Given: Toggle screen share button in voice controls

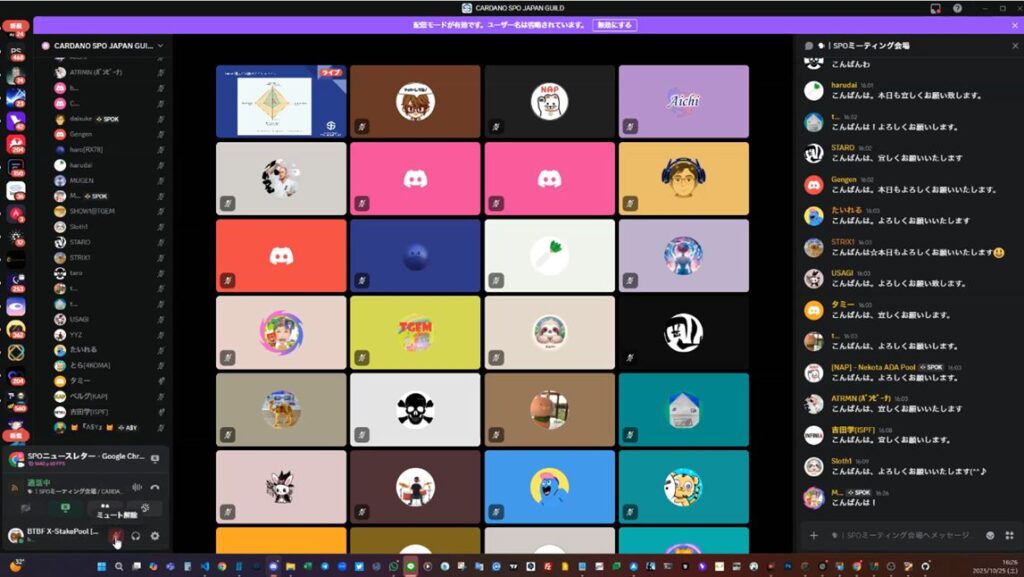Looking at the screenshot, I should (x=66, y=509).
